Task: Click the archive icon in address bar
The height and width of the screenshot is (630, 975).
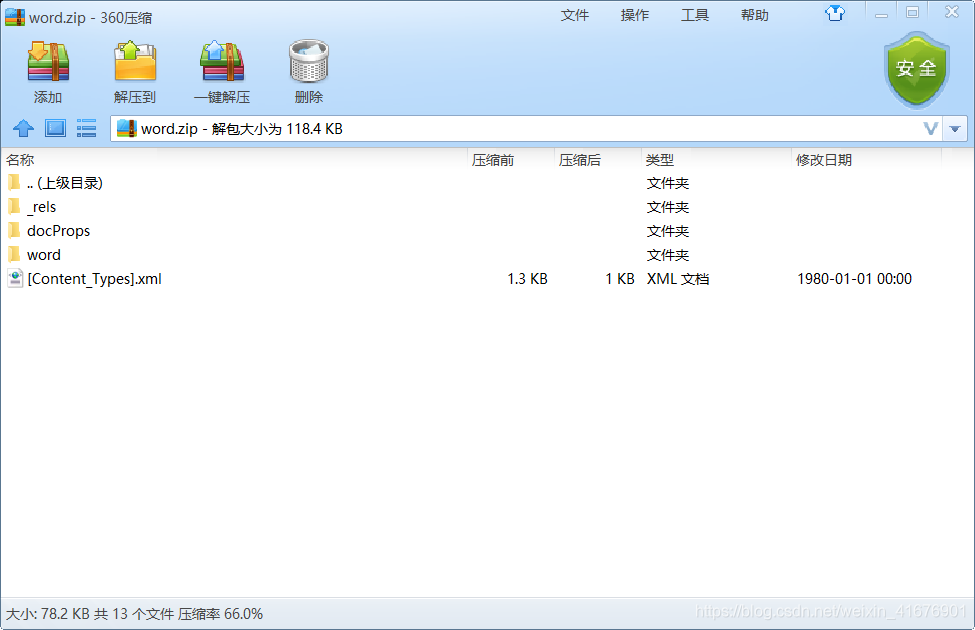Action: click(x=126, y=129)
